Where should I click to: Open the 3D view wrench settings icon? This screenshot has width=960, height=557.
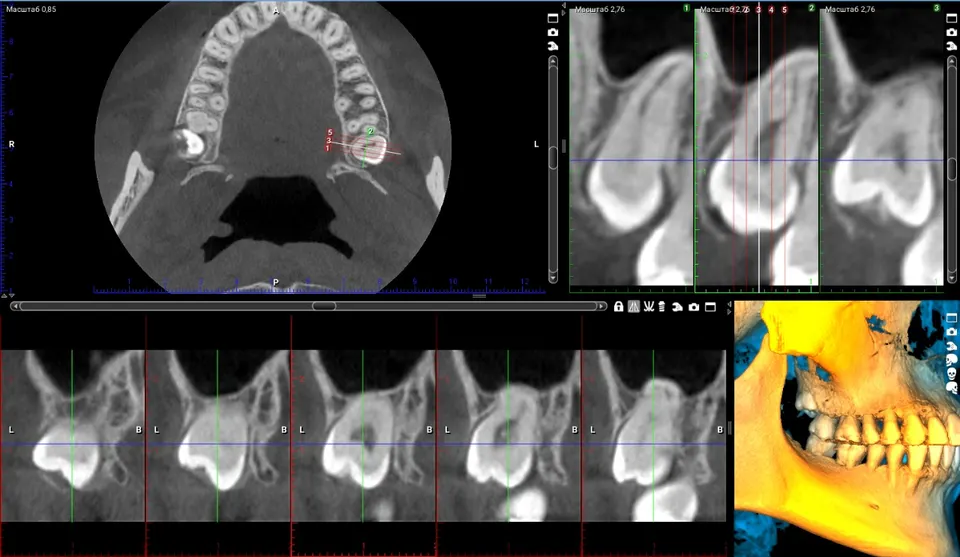pyautogui.click(x=952, y=345)
